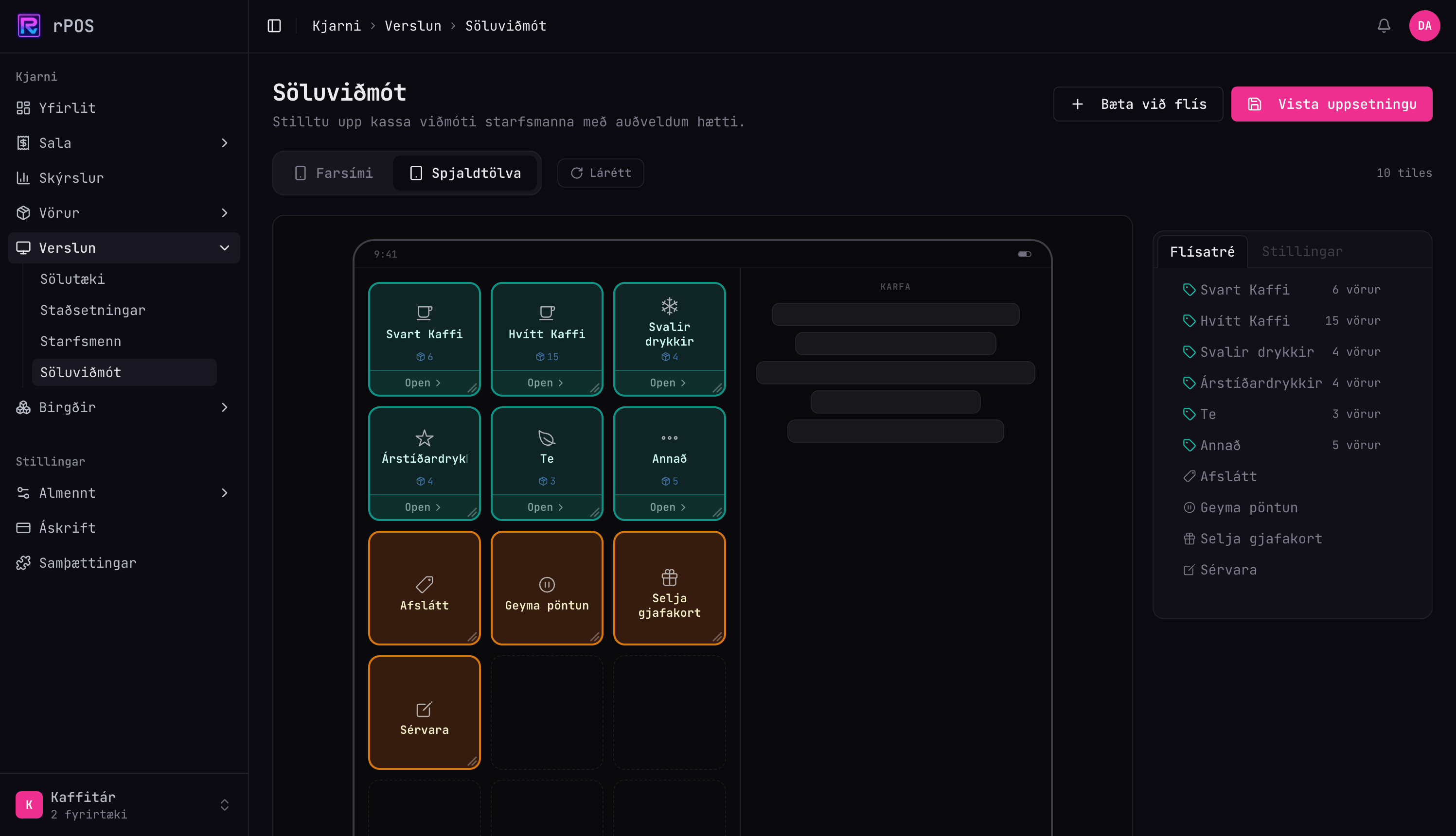This screenshot has width=1456, height=836.
Task: Open notifications bell
Action: (1384, 26)
